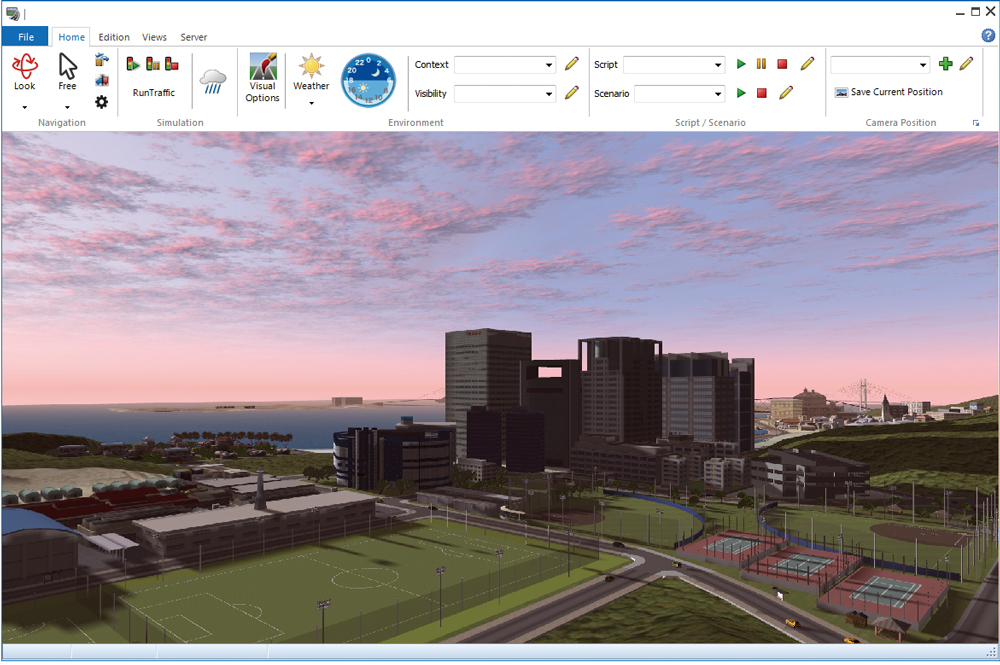
Task: Click the blue and red vehicles icon
Action: [101, 80]
